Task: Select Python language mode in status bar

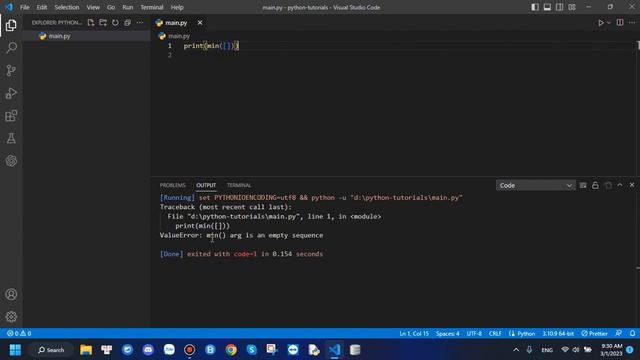Action: point(526,333)
